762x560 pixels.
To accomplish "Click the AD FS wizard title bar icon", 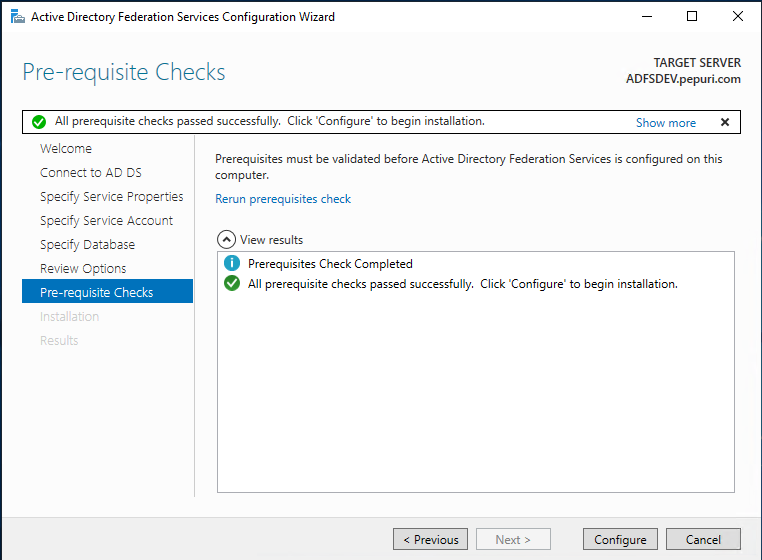I will pos(17,17).
